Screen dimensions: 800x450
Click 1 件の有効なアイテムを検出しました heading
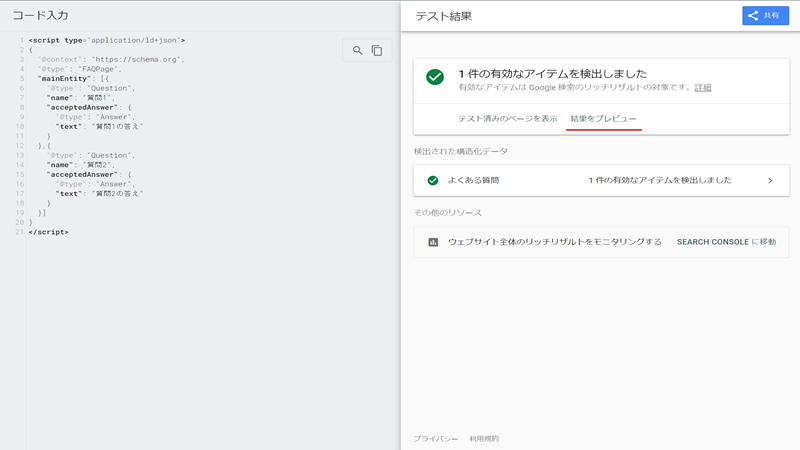point(553,74)
